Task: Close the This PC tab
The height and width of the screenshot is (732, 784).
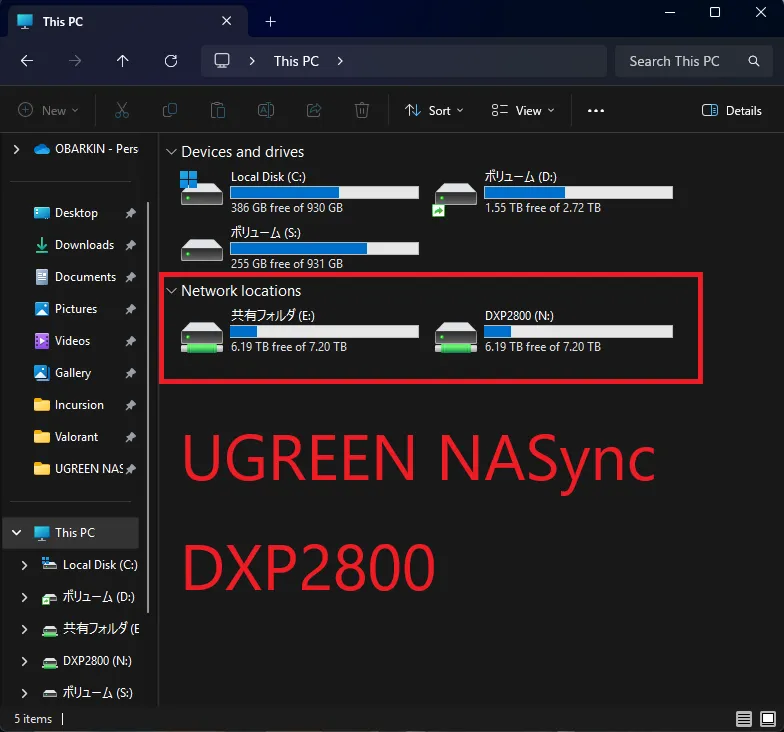Action: click(x=226, y=21)
